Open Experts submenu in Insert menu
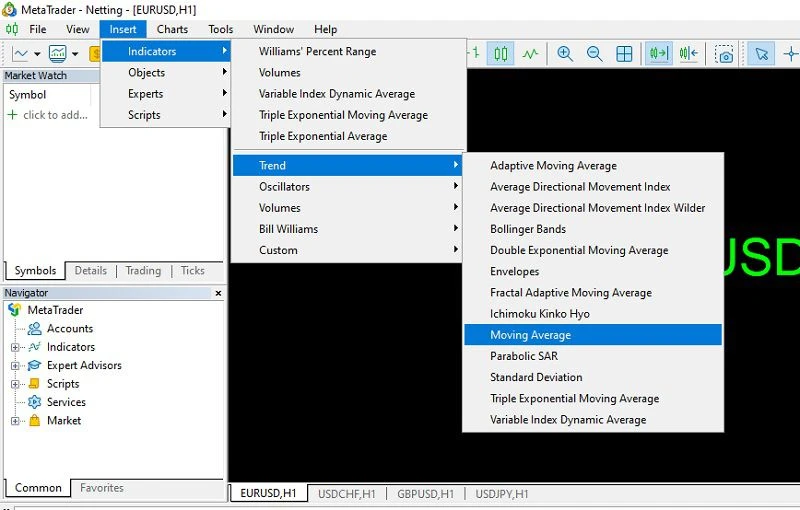The image size is (800, 510). (x=166, y=94)
